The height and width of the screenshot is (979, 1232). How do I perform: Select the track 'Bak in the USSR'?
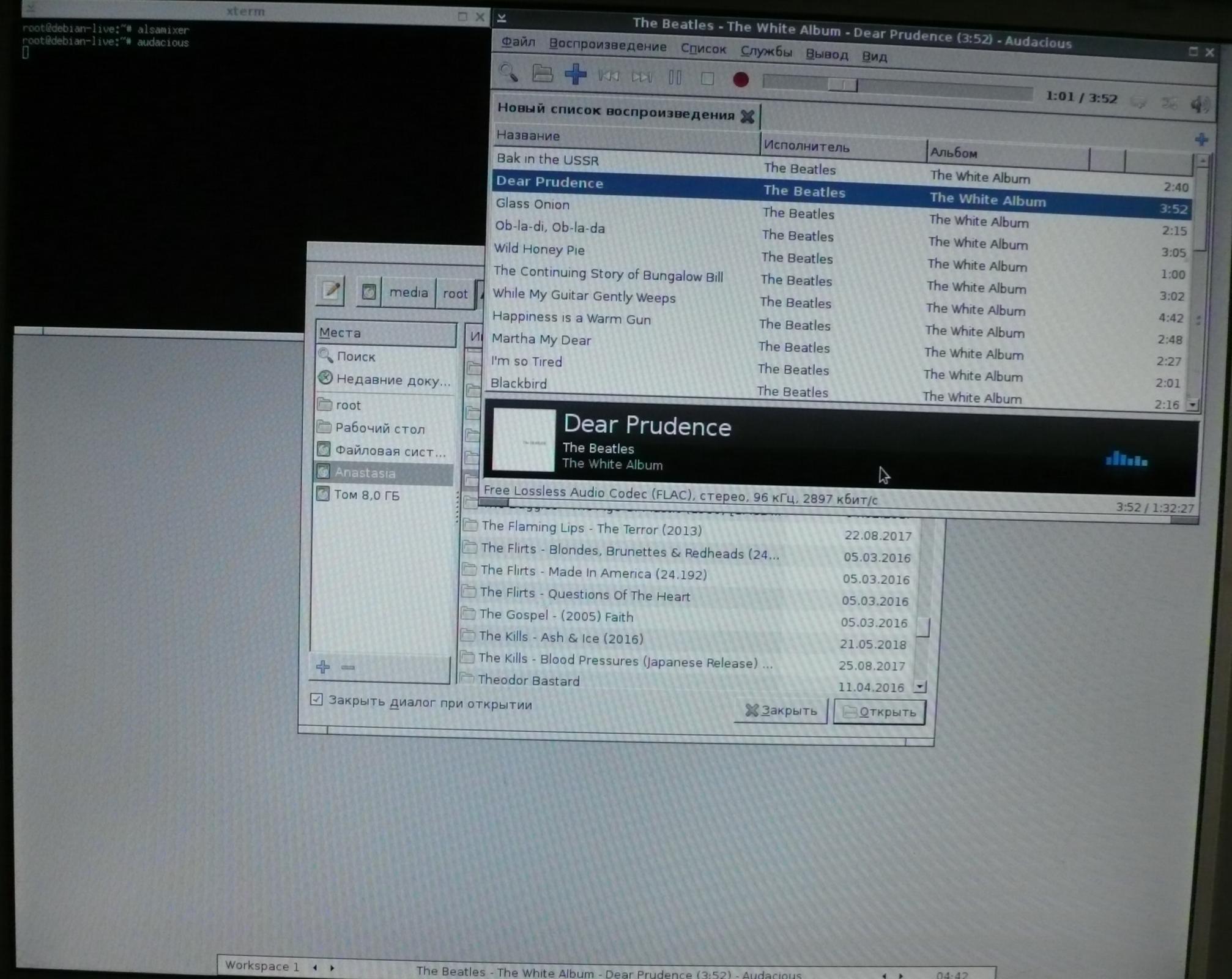547,160
